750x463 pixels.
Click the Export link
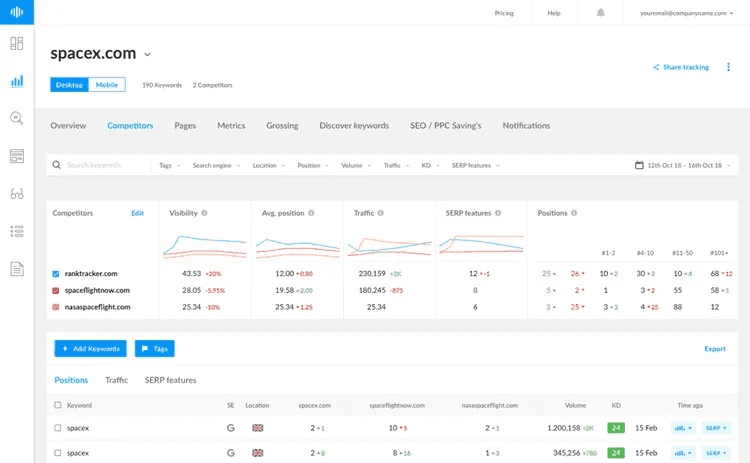[x=715, y=349]
